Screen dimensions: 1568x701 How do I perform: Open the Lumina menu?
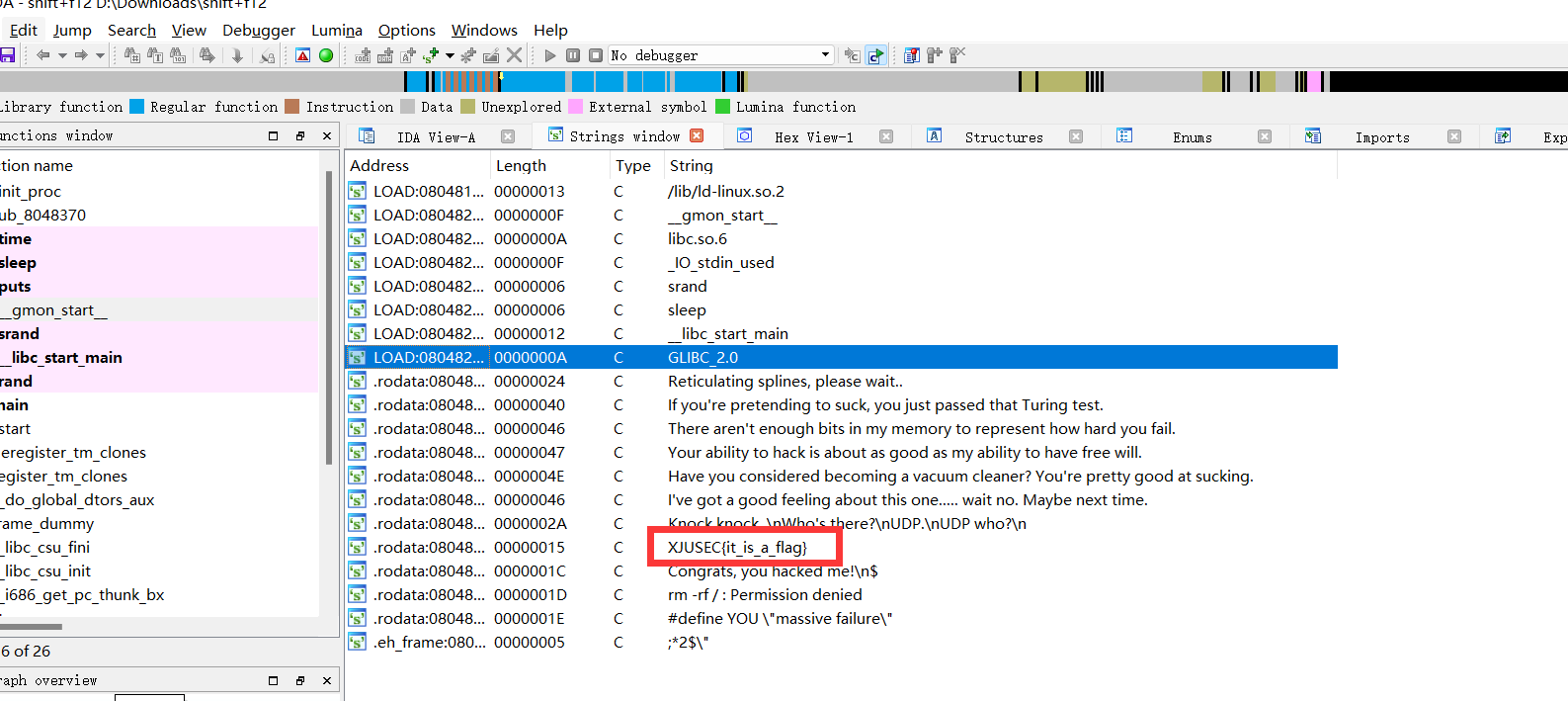click(336, 31)
